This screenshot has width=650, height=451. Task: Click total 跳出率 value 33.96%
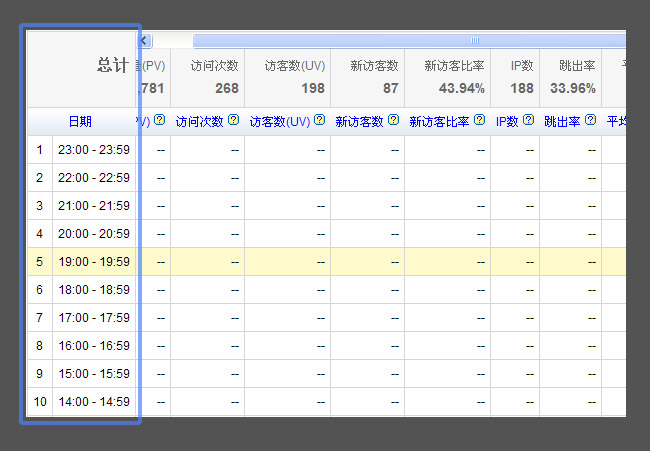click(x=573, y=88)
